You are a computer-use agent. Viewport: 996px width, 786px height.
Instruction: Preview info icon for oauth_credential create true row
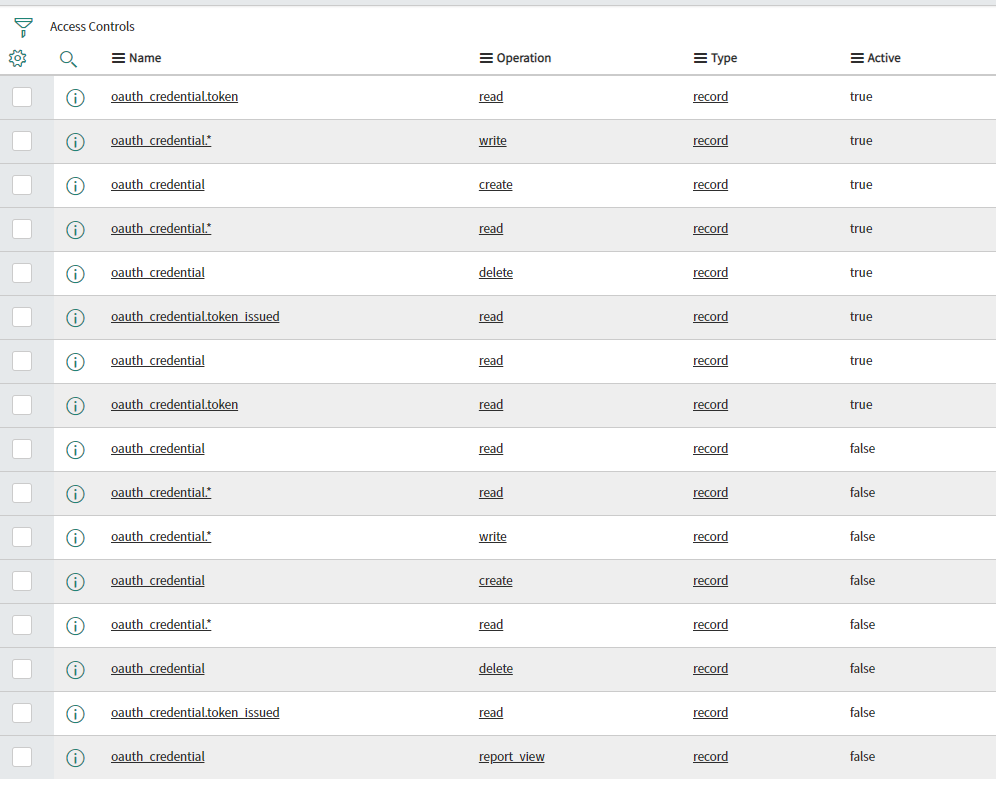(76, 186)
